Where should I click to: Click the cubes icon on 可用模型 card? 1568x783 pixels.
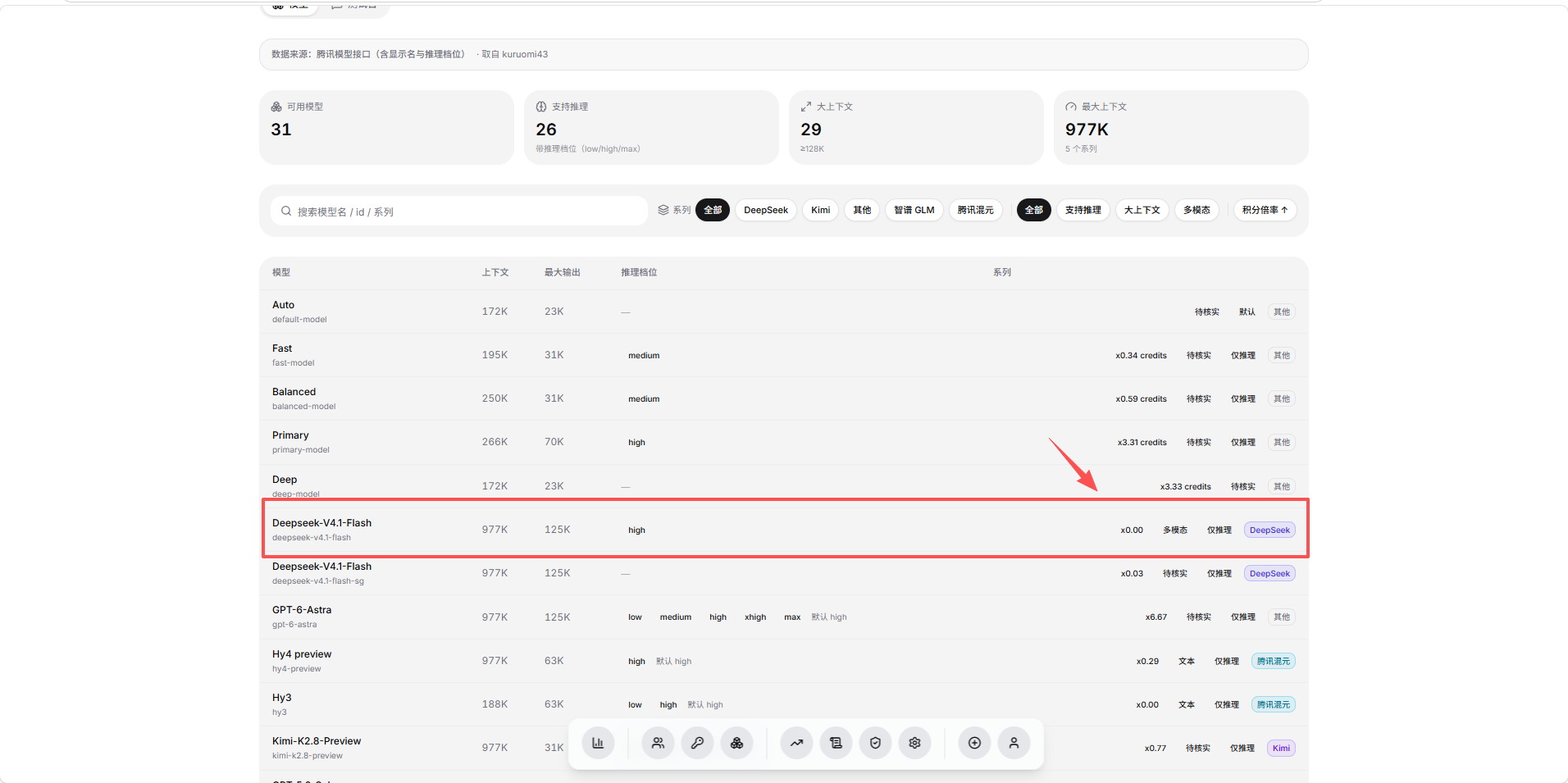[276, 107]
